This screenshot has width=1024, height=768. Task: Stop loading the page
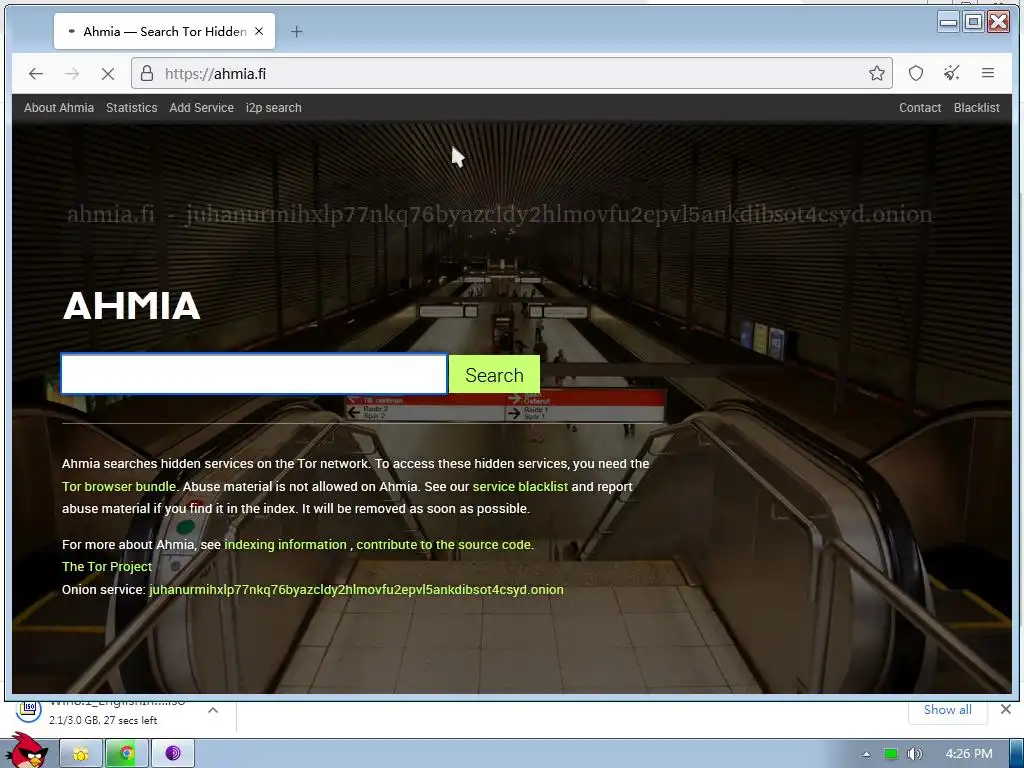click(108, 74)
